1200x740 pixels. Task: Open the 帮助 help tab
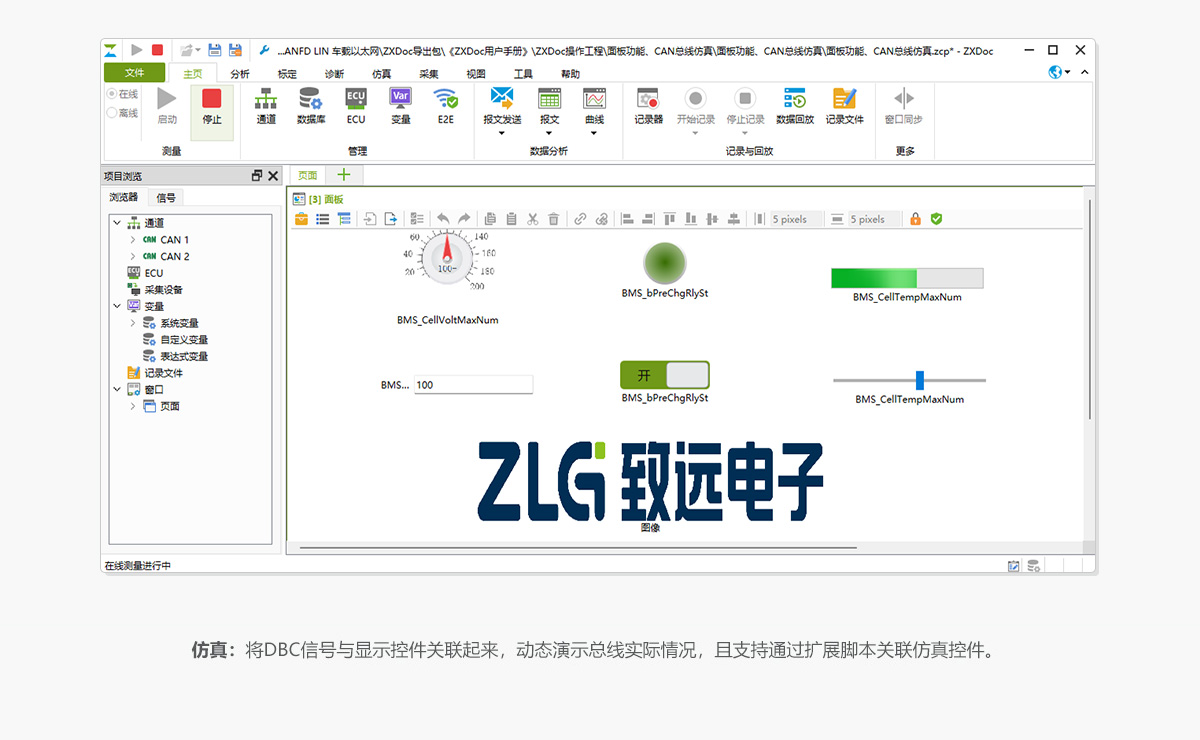pyautogui.click(x=570, y=74)
